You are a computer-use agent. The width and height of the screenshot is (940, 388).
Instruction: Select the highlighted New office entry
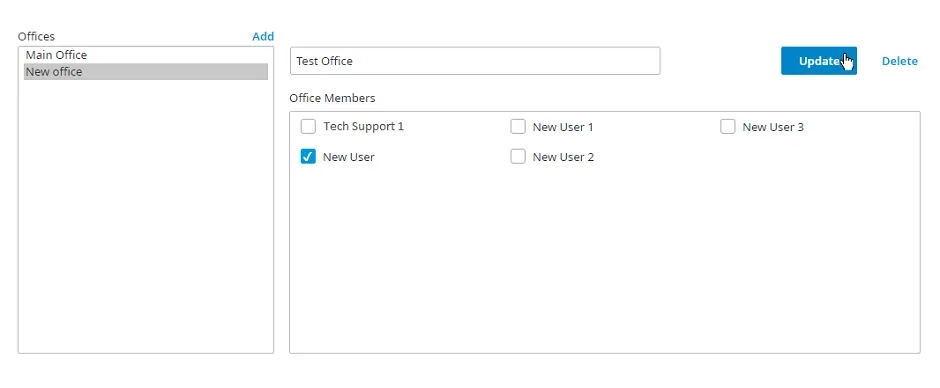pyautogui.click(x=146, y=71)
